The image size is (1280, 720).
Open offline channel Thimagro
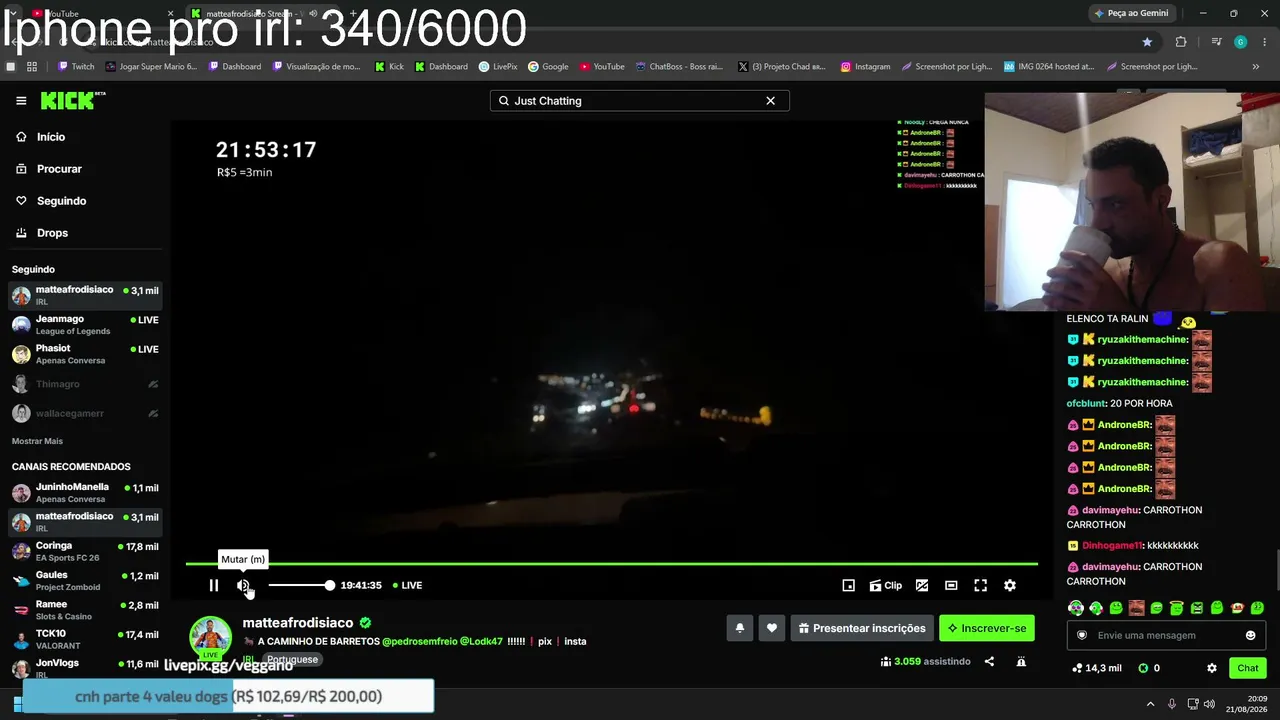(x=85, y=384)
